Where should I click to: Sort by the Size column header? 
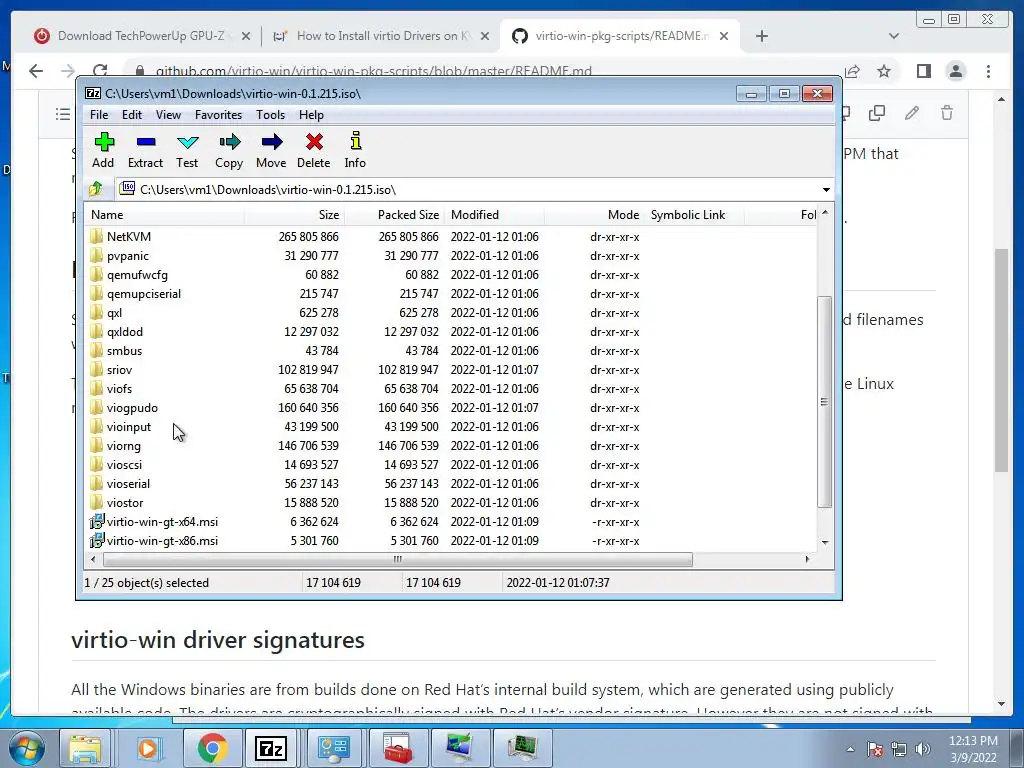click(294, 215)
